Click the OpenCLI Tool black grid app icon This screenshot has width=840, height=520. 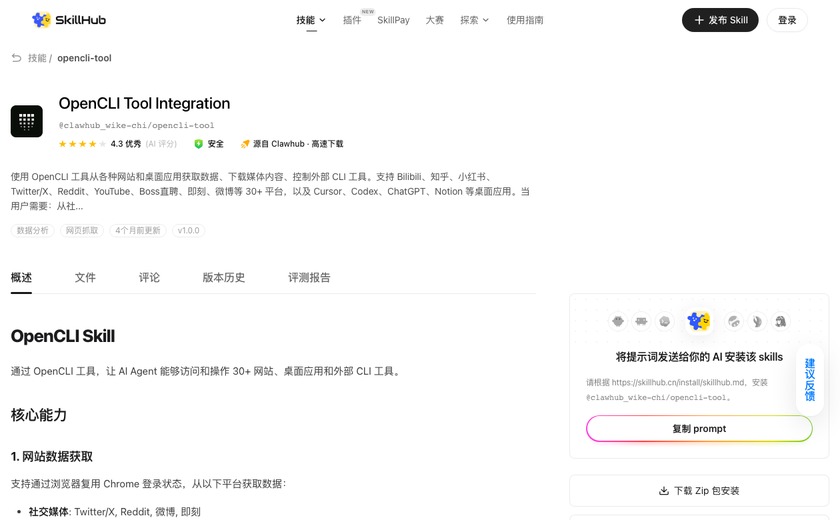27,121
